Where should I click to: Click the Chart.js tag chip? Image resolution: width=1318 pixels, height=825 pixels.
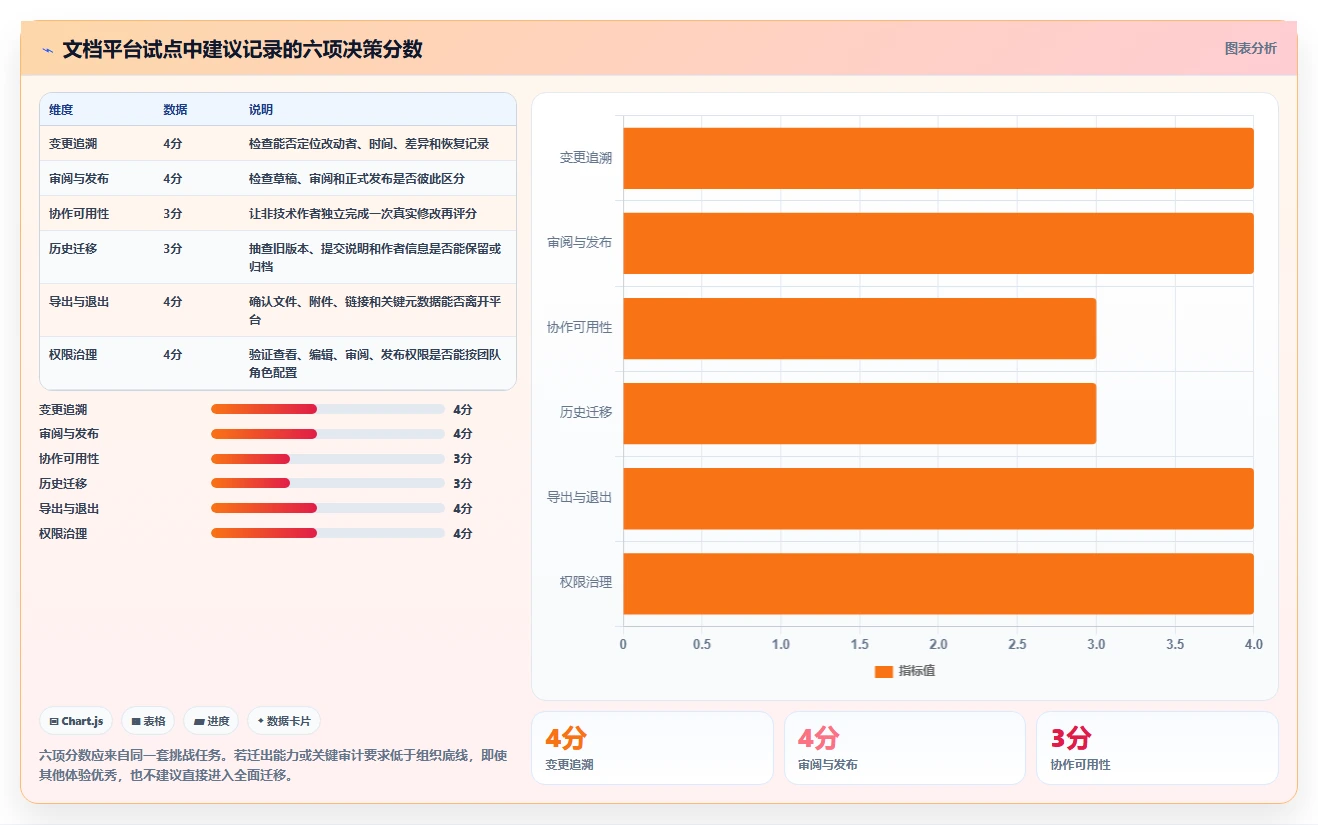click(x=76, y=721)
